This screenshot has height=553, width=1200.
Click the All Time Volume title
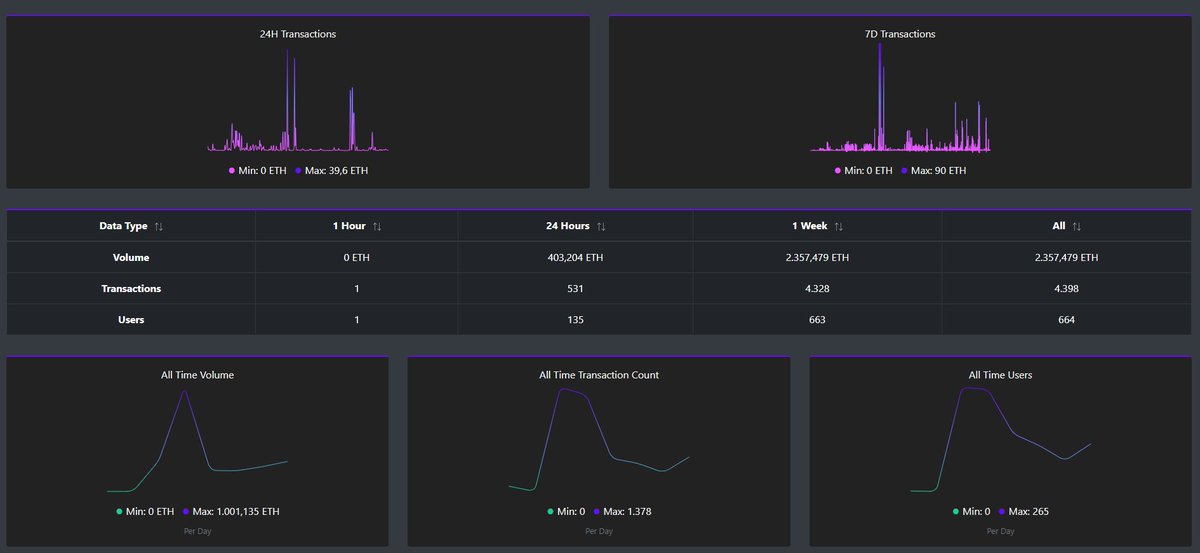point(197,375)
